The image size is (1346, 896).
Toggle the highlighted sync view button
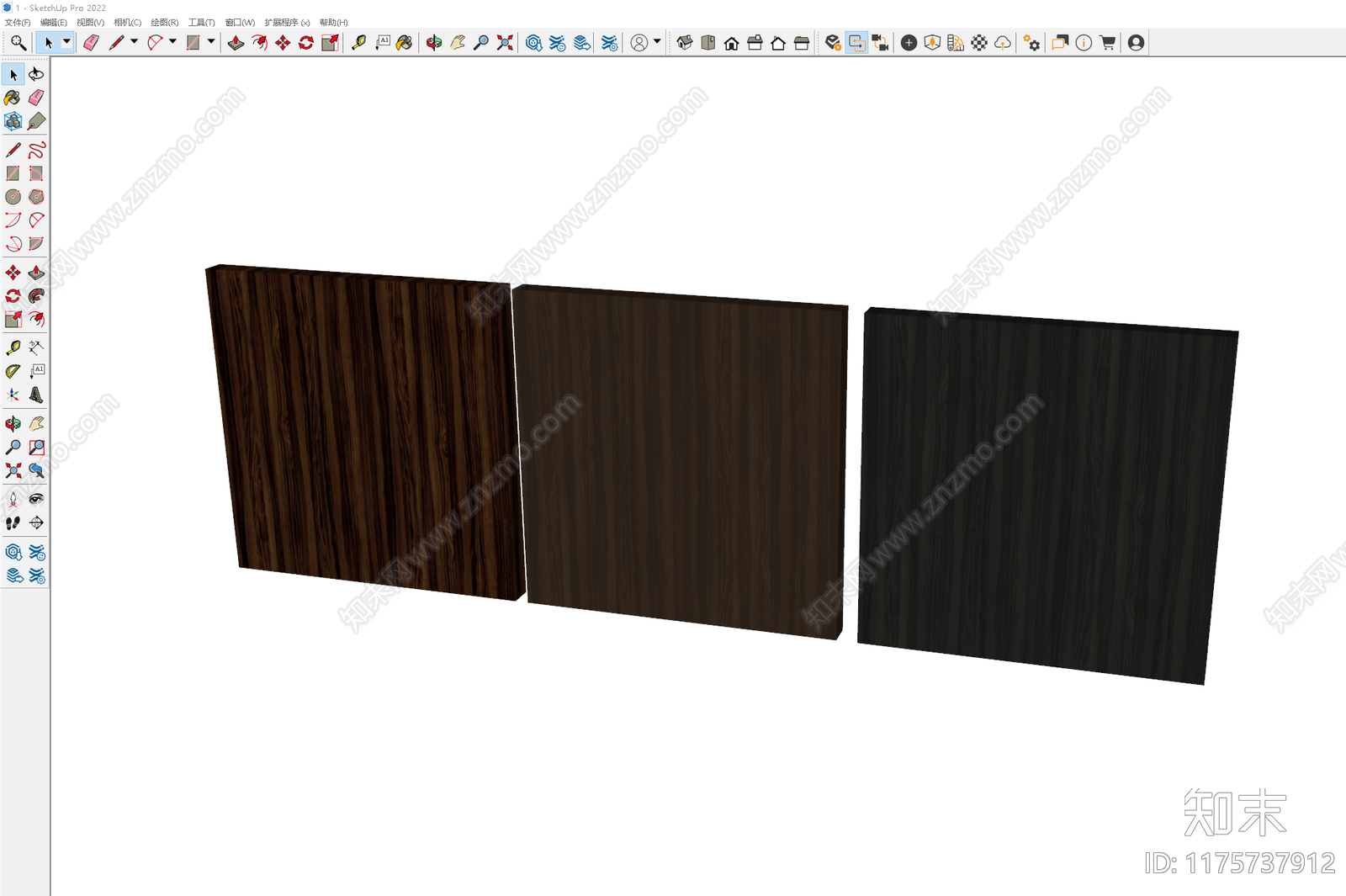coord(856,42)
